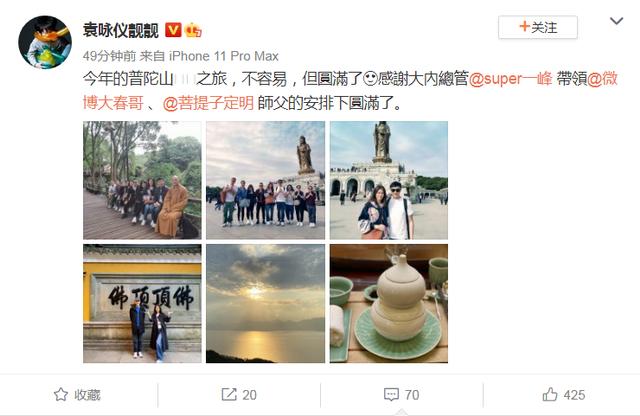
Task: Click the orange V verified badge
Action: tap(173, 30)
